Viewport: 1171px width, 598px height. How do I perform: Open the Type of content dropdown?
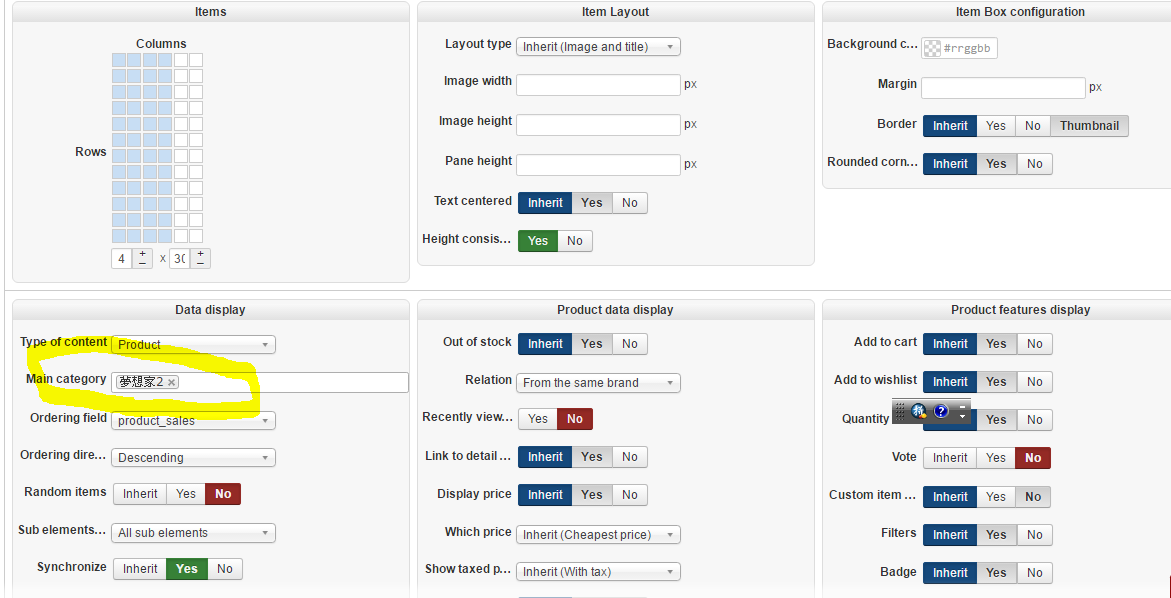(x=193, y=345)
